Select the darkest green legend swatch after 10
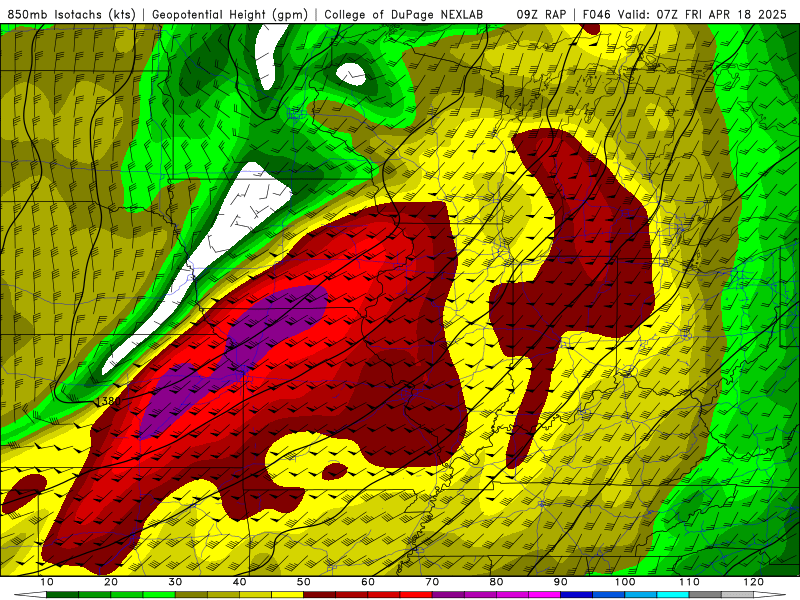Image resolution: width=800 pixels, height=600 pixels. [x=62, y=594]
